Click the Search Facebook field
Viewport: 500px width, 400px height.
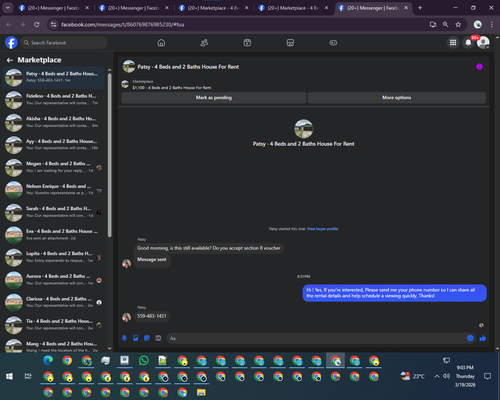coord(64,43)
